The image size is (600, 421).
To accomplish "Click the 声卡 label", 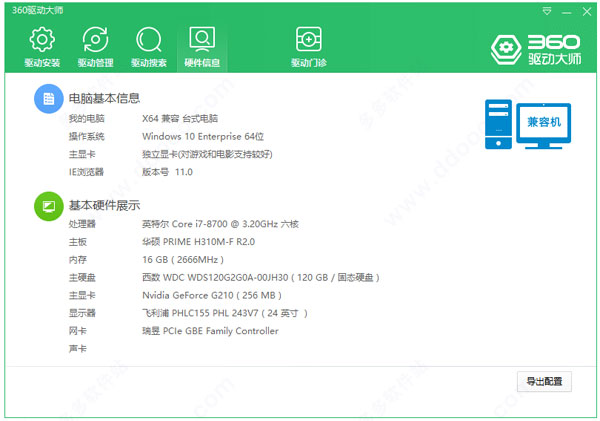I will click(78, 349).
